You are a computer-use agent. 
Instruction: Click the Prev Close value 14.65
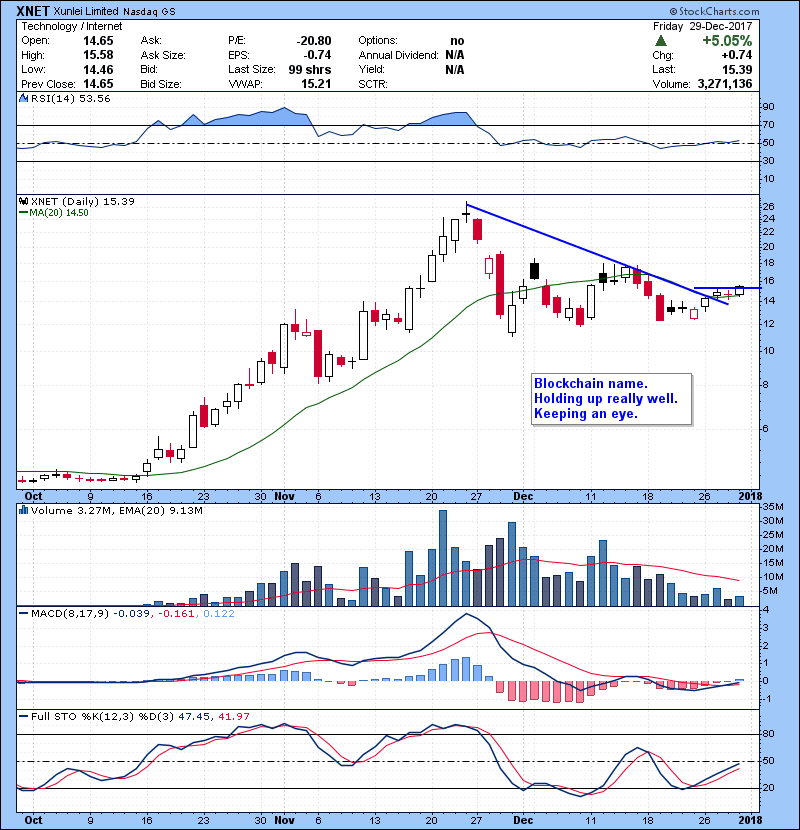tap(98, 84)
